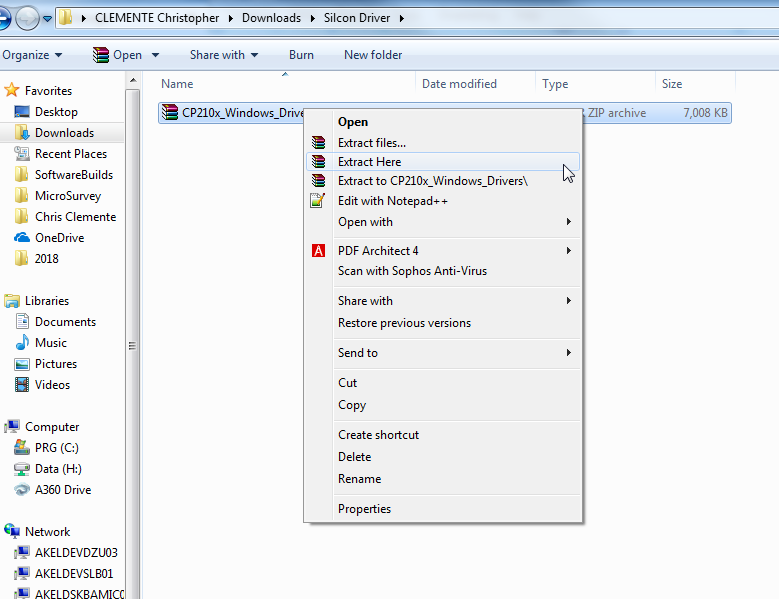This screenshot has width=779, height=599.
Task: Expand the Share with toolbar dropdown
Action: (x=224, y=55)
